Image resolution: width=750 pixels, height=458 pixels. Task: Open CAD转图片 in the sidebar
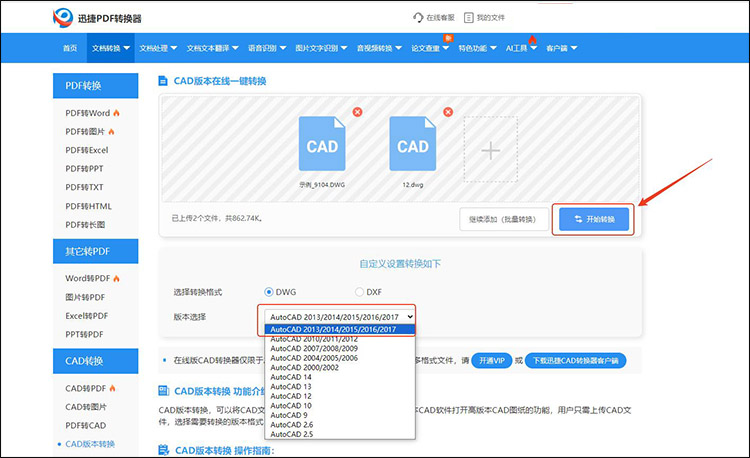(86, 407)
